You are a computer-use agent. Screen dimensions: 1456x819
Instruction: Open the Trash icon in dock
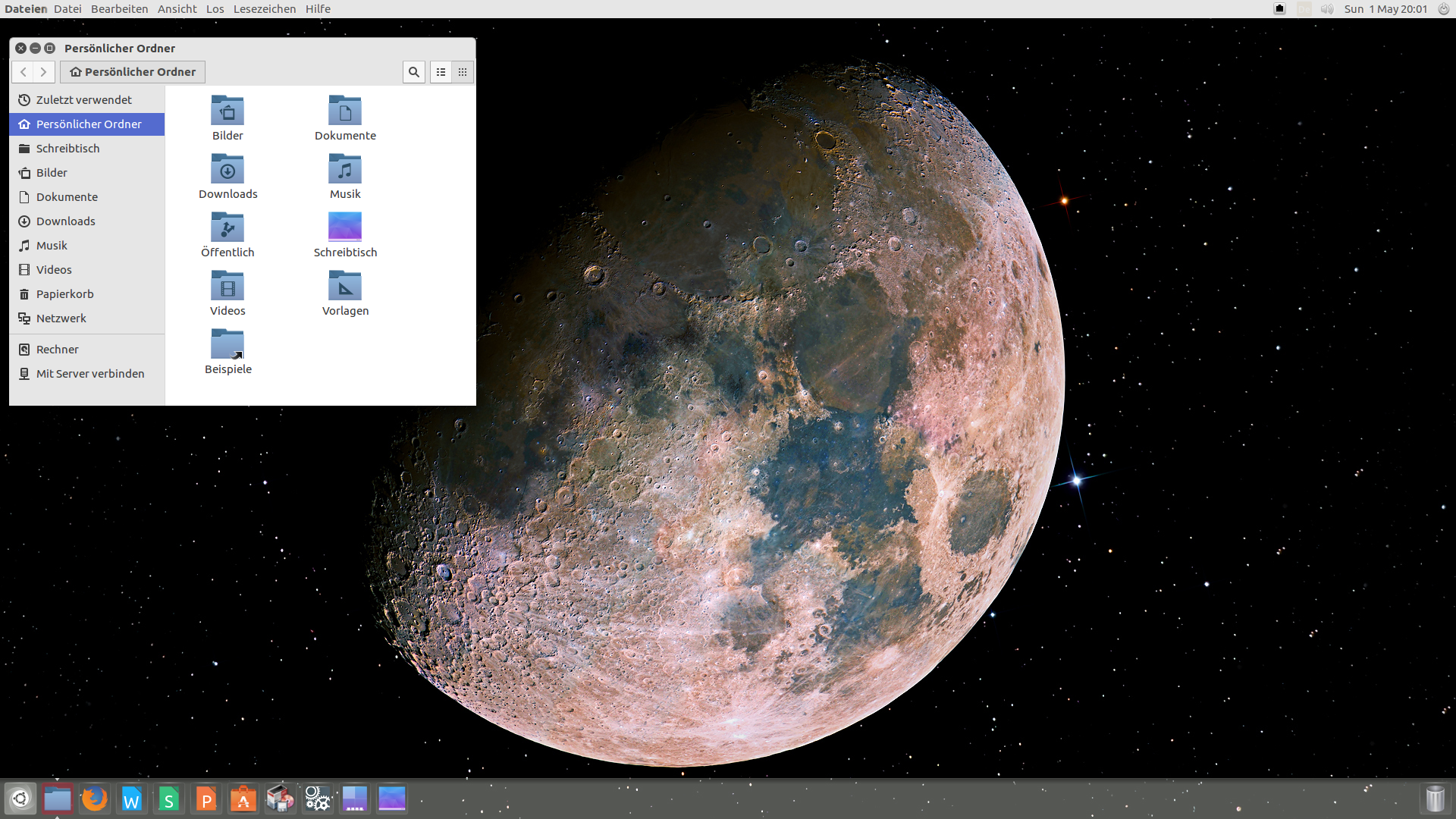[1435, 799]
